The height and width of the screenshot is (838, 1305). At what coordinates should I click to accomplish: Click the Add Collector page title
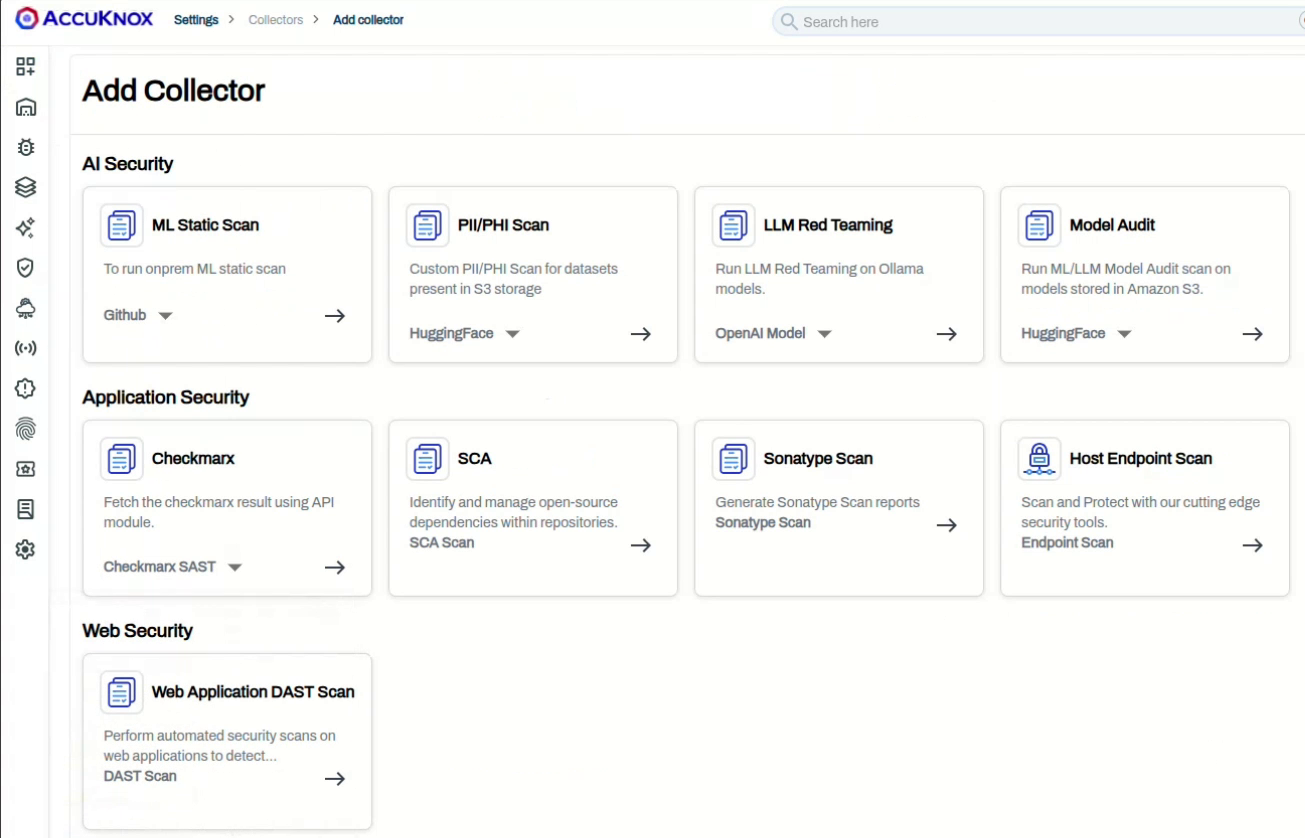coord(174,90)
